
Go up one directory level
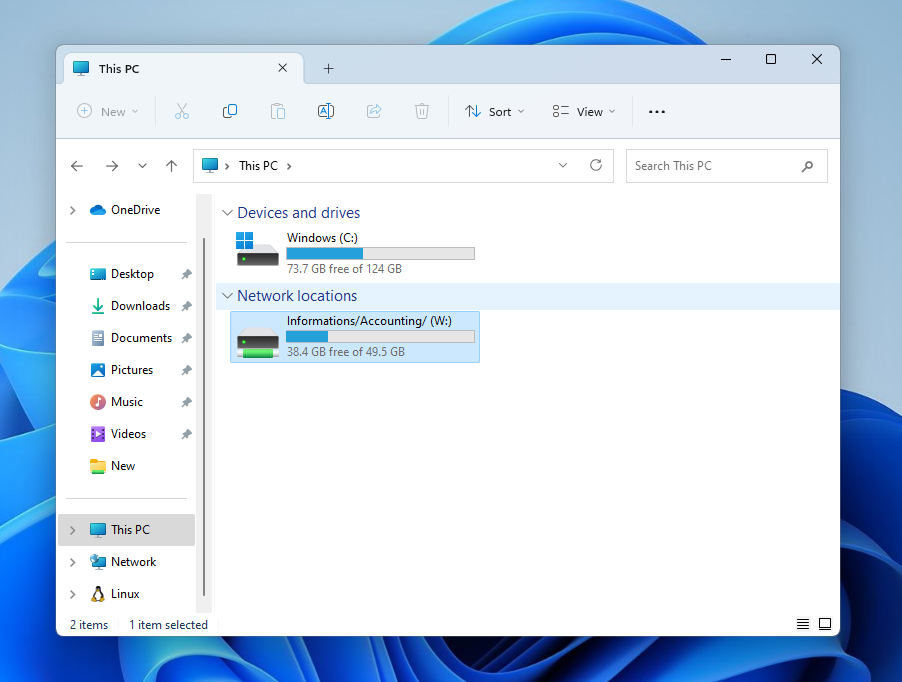coord(172,166)
